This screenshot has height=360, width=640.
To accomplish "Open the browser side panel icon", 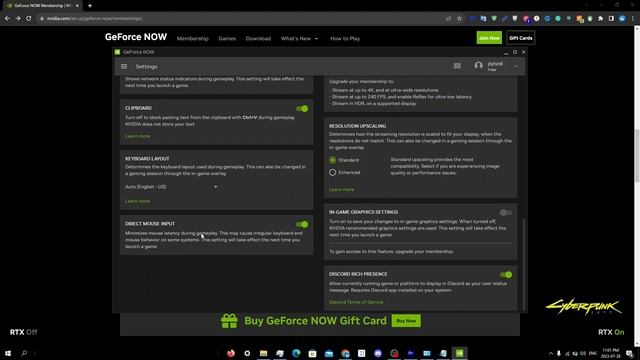I will point(611,18).
